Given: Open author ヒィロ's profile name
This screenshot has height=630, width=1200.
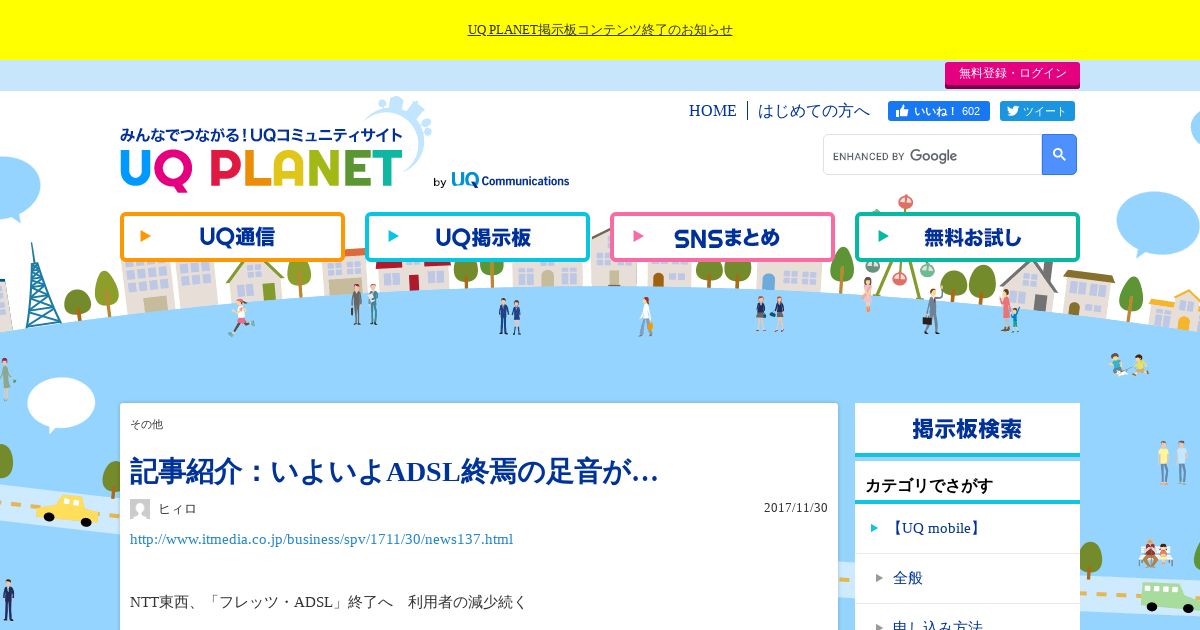Looking at the screenshot, I should click(x=178, y=509).
